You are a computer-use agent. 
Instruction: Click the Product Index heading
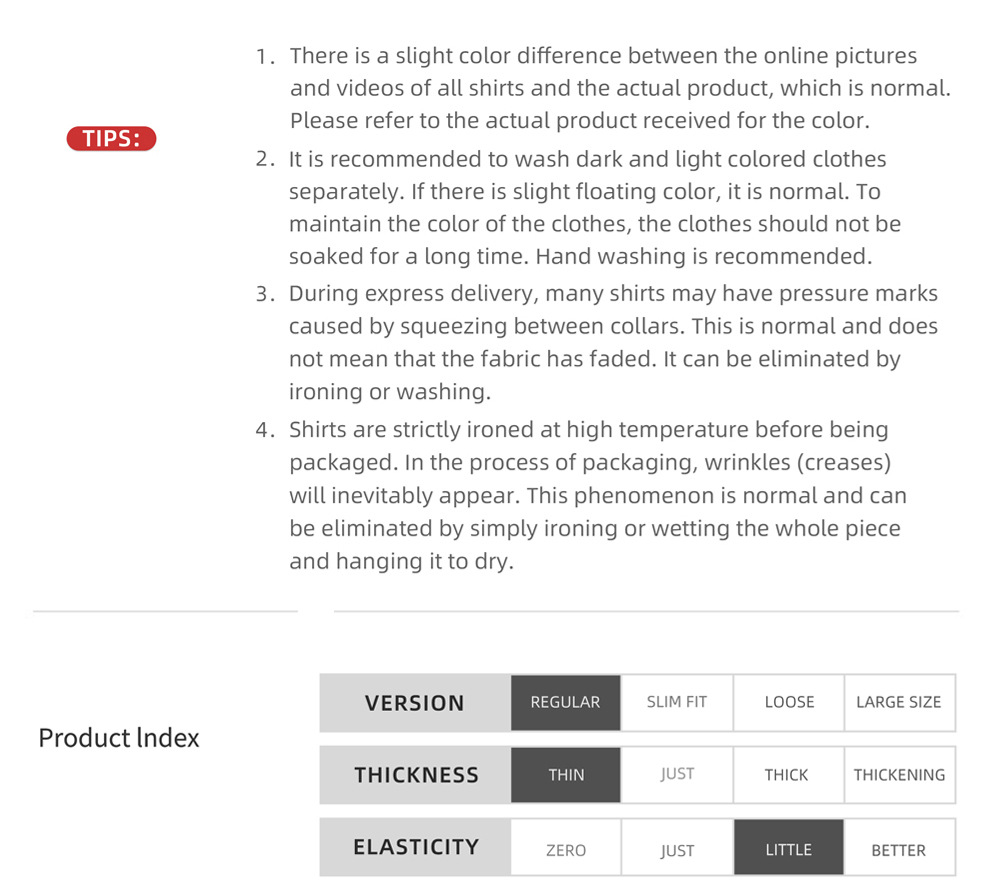coord(119,738)
